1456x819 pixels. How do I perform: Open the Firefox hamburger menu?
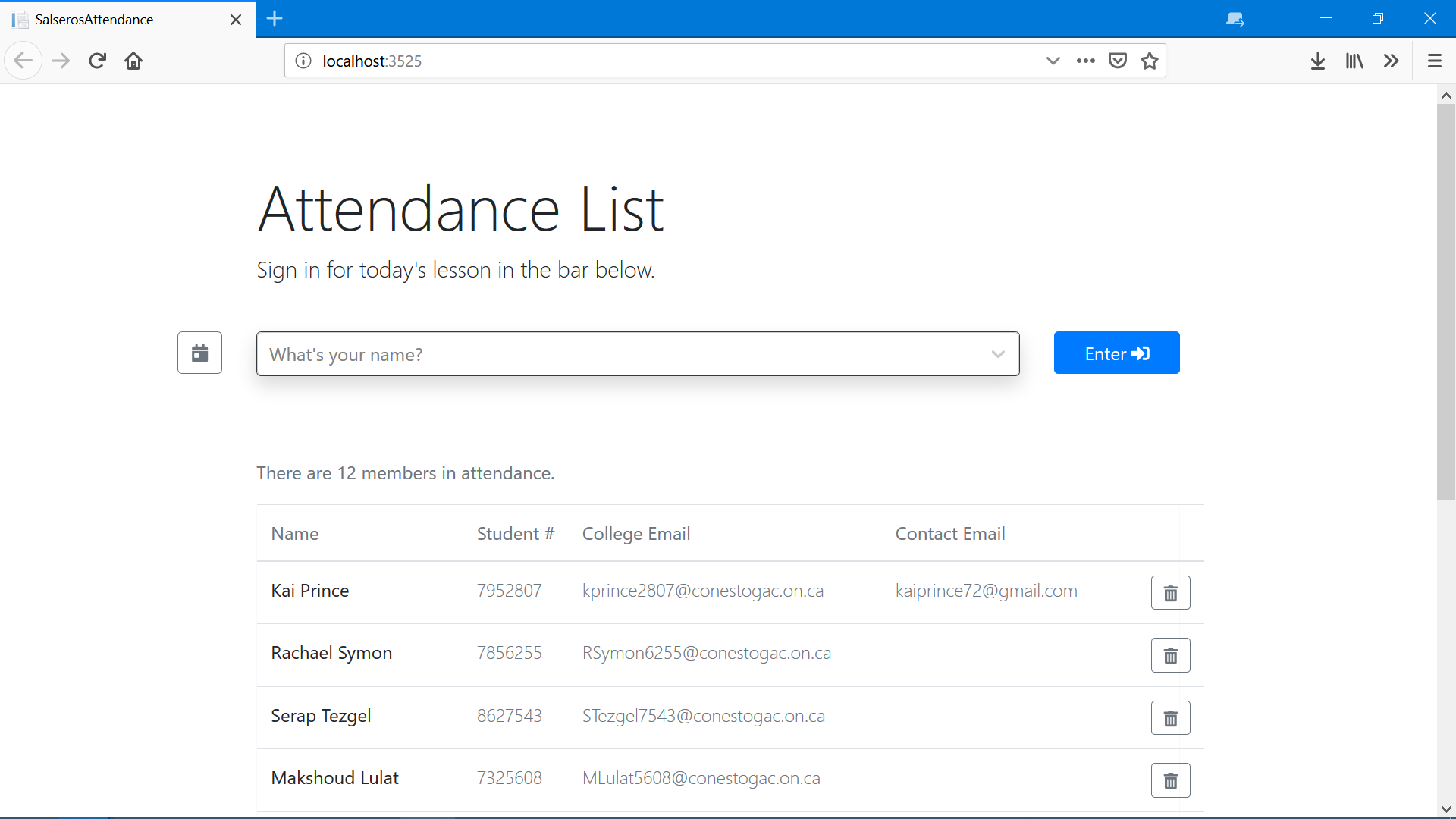coord(1434,61)
